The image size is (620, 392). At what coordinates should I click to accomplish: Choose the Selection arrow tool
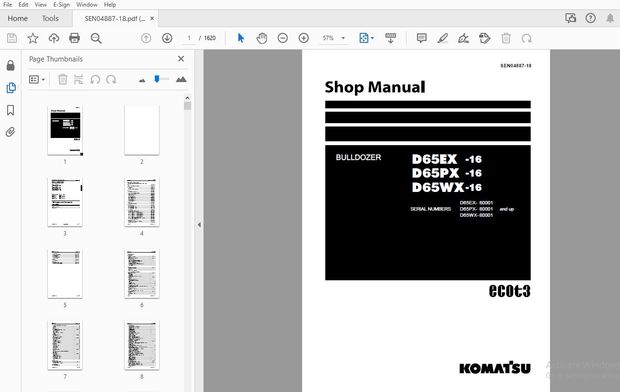[241, 38]
